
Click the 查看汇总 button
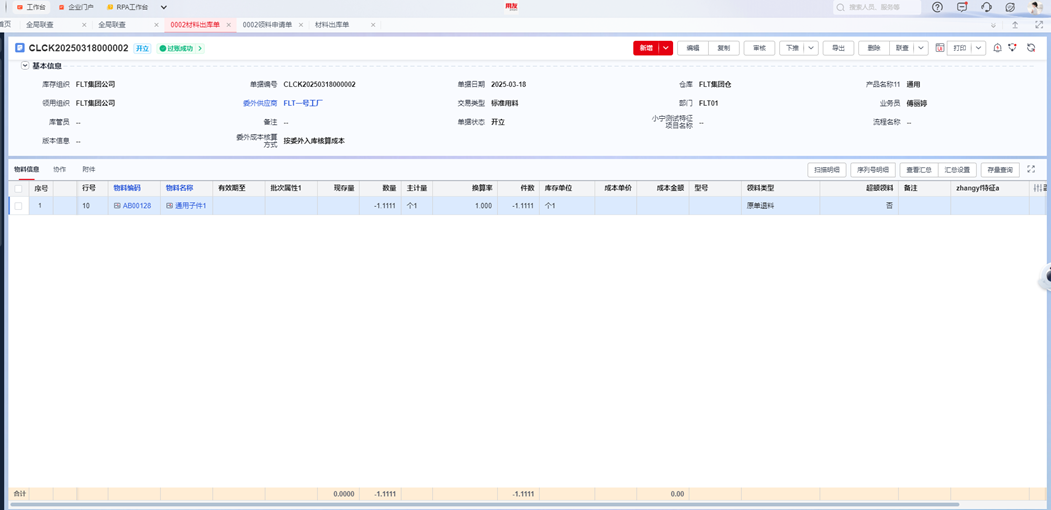[918, 170]
